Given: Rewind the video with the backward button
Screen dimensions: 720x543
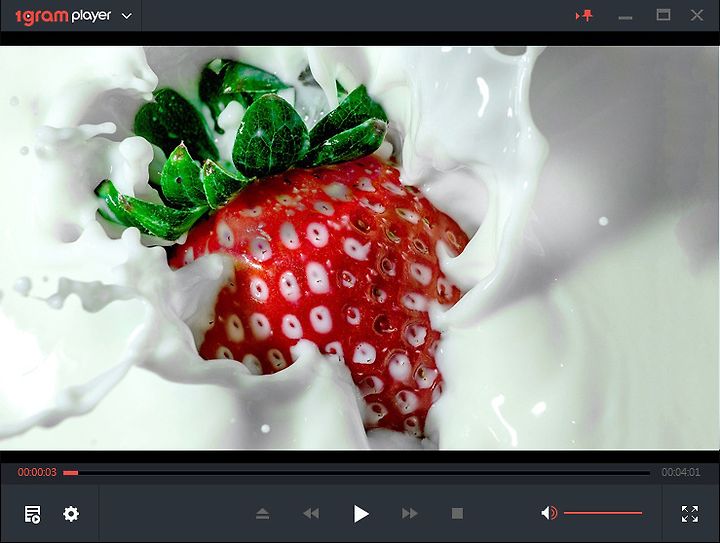Looking at the screenshot, I should pyautogui.click(x=311, y=513).
